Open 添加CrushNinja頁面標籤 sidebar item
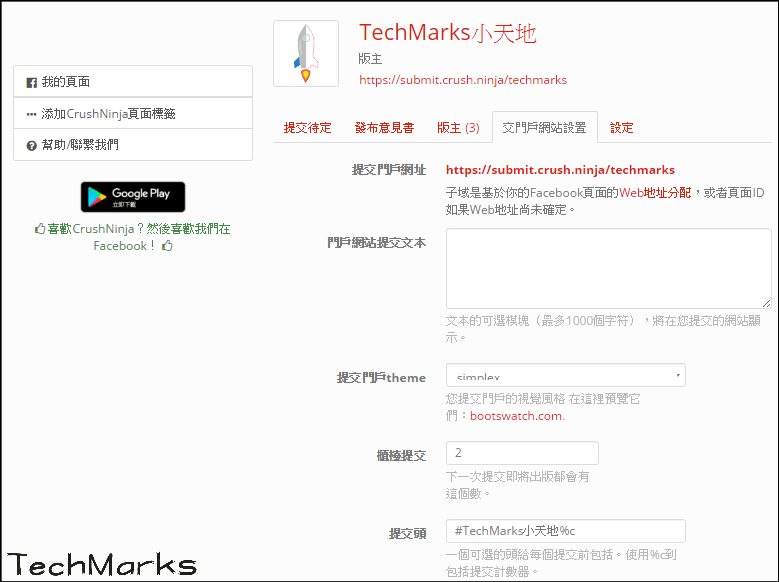The height and width of the screenshot is (582, 779). pyautogui.click(x=133, y=113)
